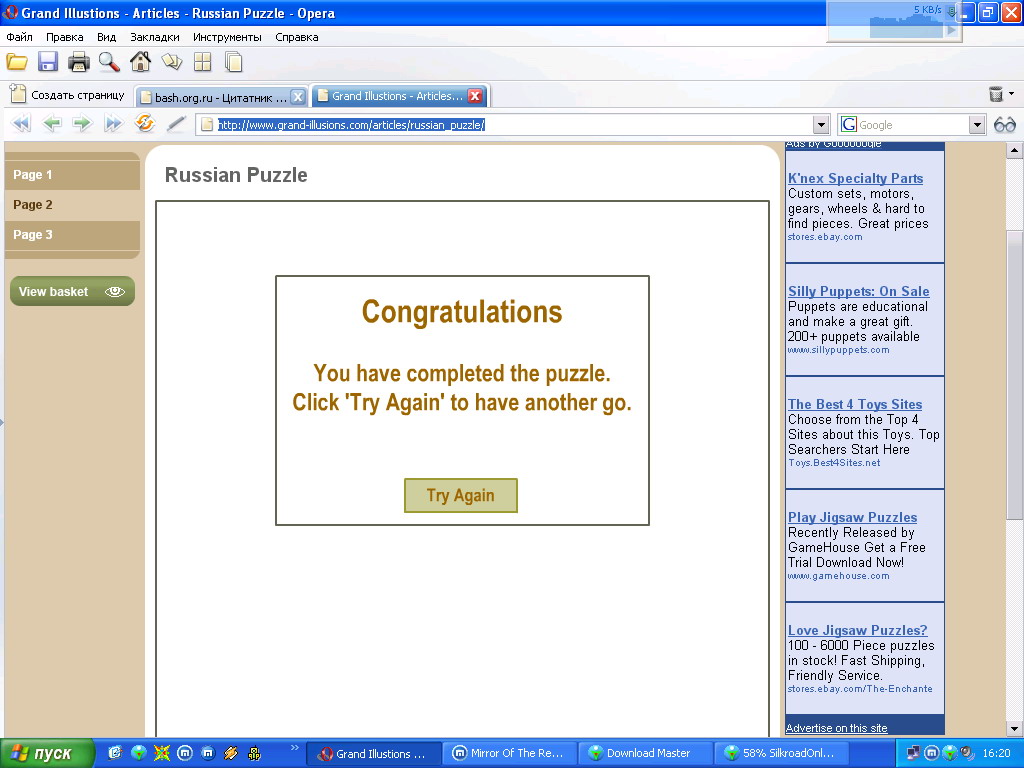This screenshot has width=1024, height=768.
Task: Click View basket button in sidebar
Action: (x=71, y=292)
